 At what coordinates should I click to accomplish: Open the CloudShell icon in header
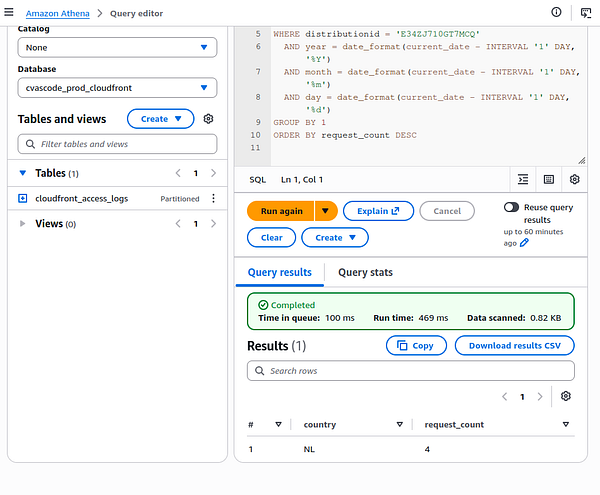(x=585, y=13)
